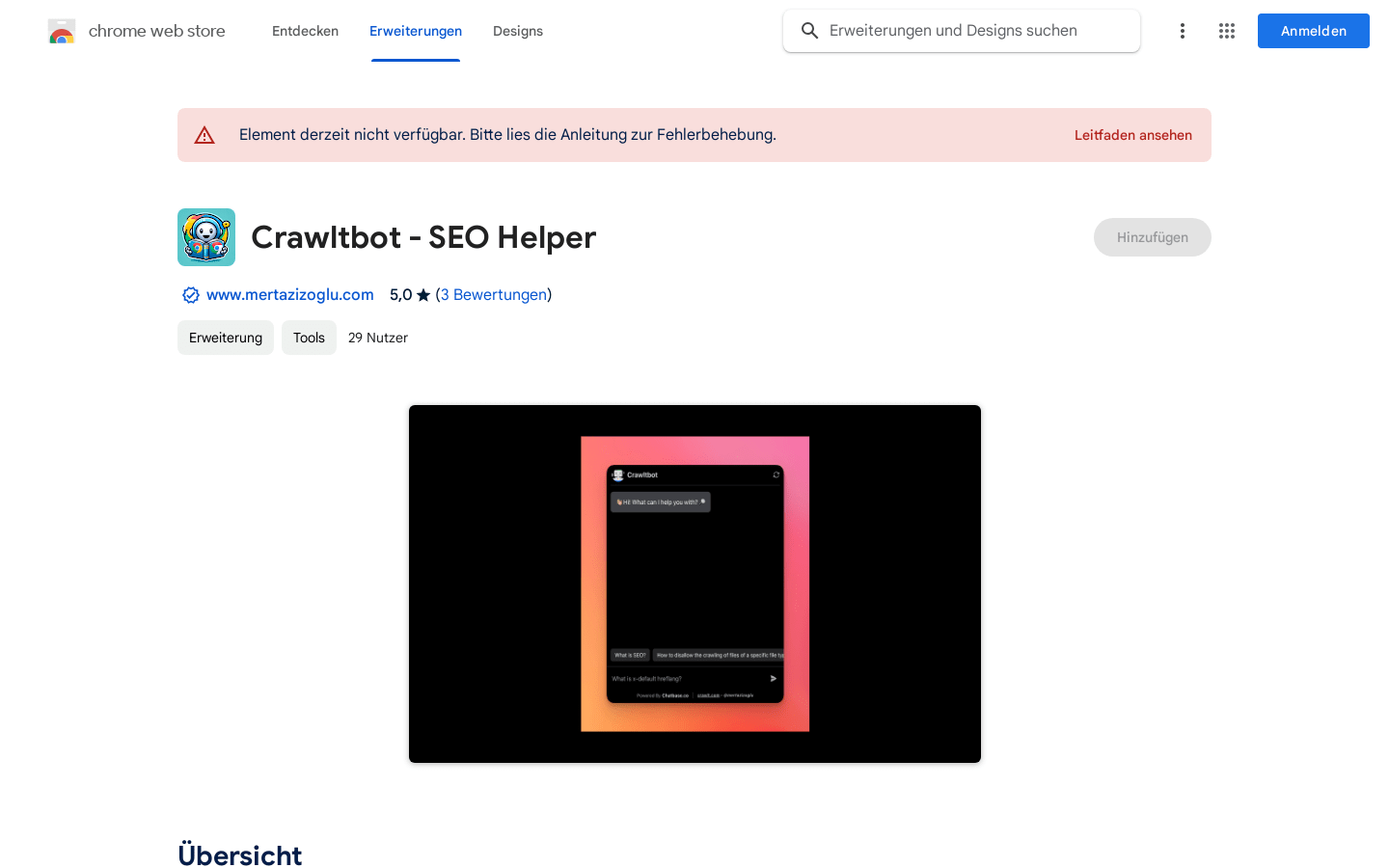1389x868 pixels.
Task: Click the Anmelden button
Action: coord(1314,31)
